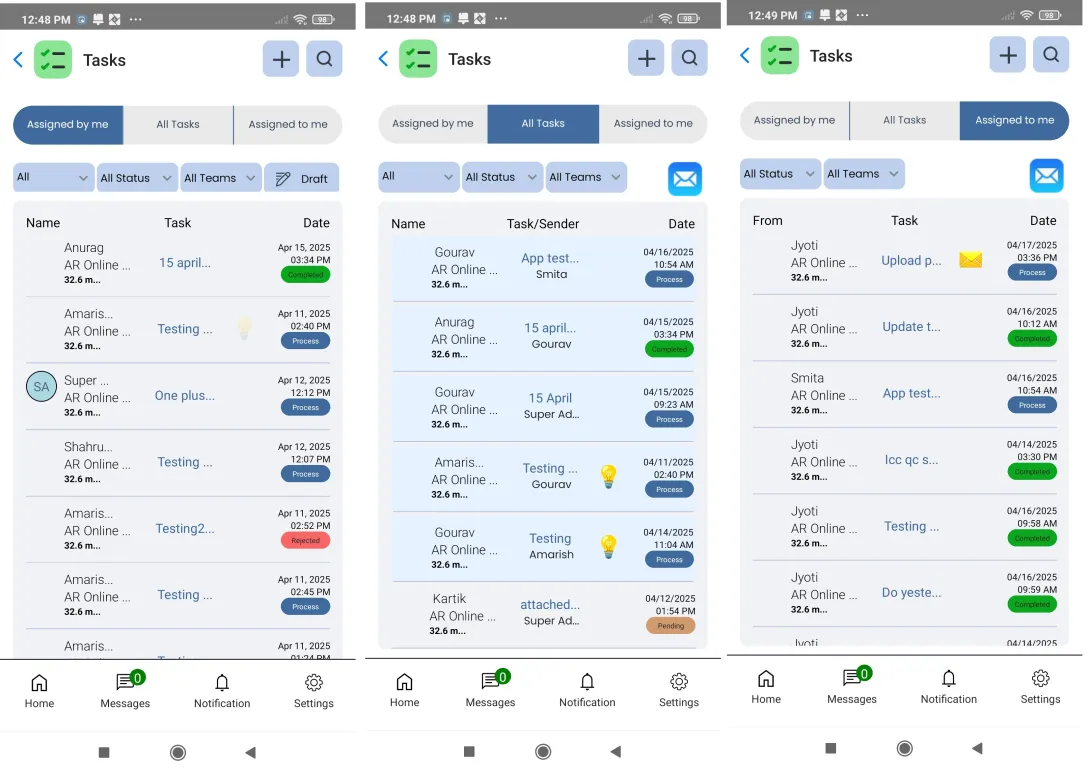
Task: Expand All Status dropdown on middle screen
Action: (x=502, y=177)
